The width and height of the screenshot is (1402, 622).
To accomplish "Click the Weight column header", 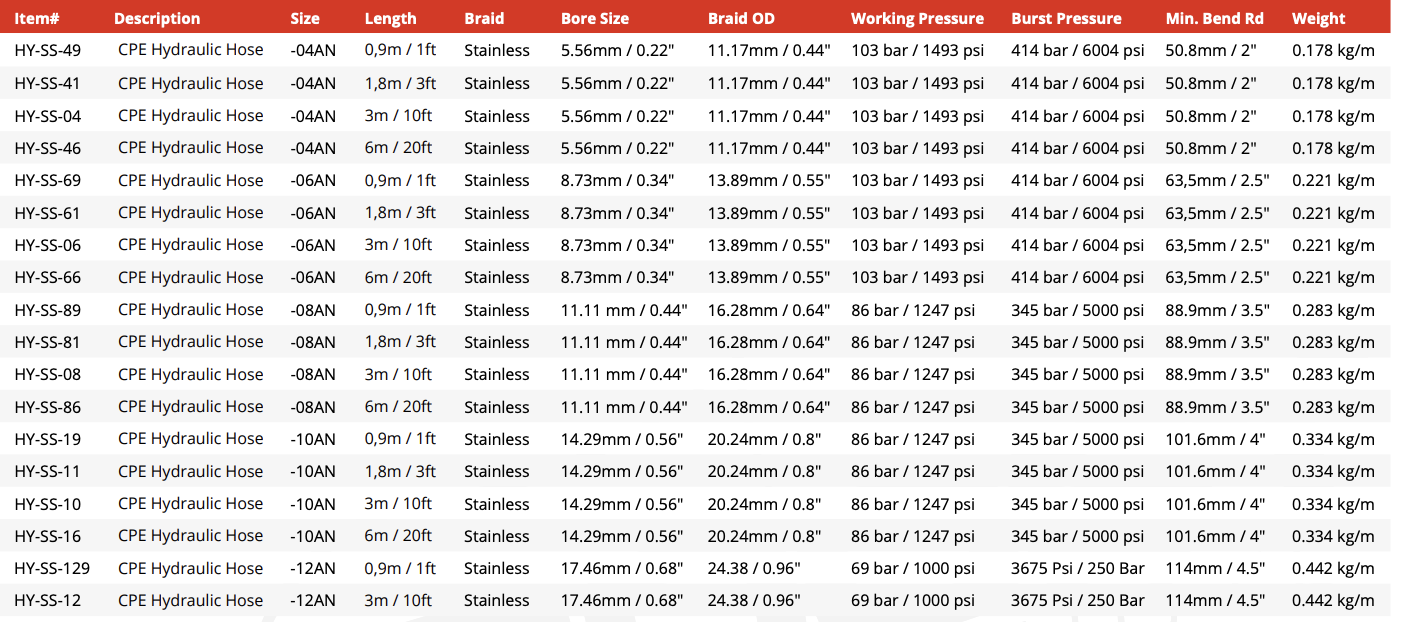I will click(1318, 18).
